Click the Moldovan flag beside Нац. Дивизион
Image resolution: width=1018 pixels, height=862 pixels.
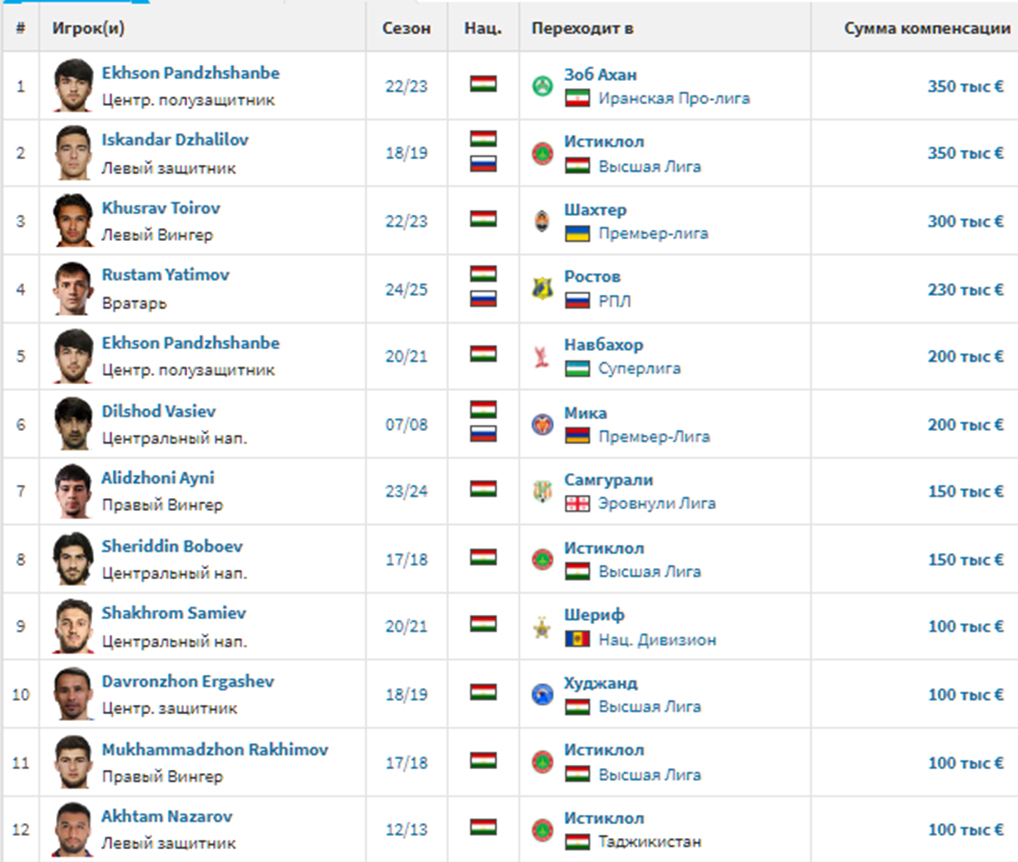[577, 640]
